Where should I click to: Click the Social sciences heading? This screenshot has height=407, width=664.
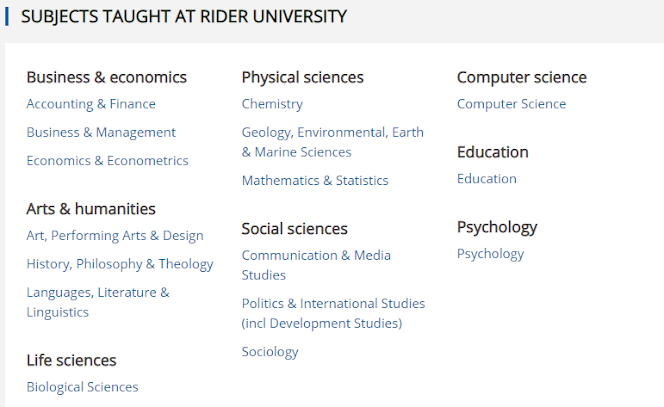coord(295,229)
